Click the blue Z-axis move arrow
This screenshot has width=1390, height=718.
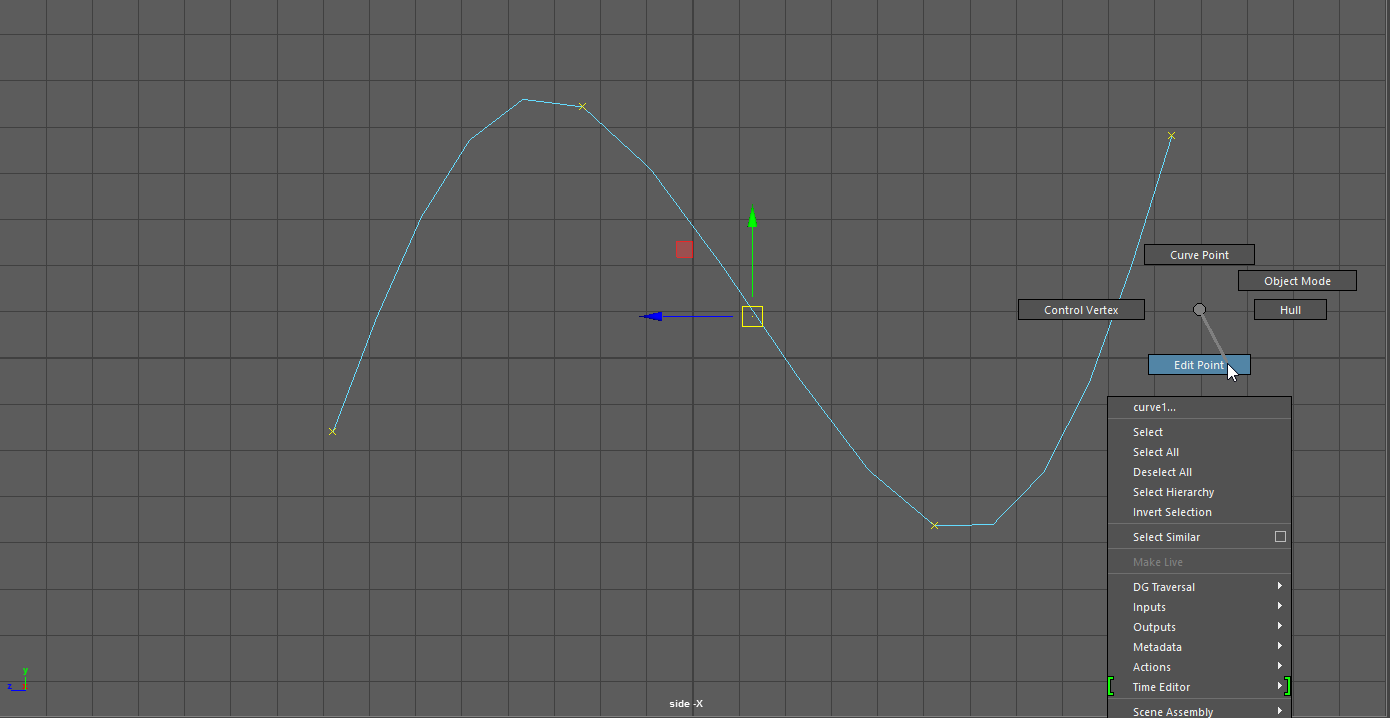point(652,317)
